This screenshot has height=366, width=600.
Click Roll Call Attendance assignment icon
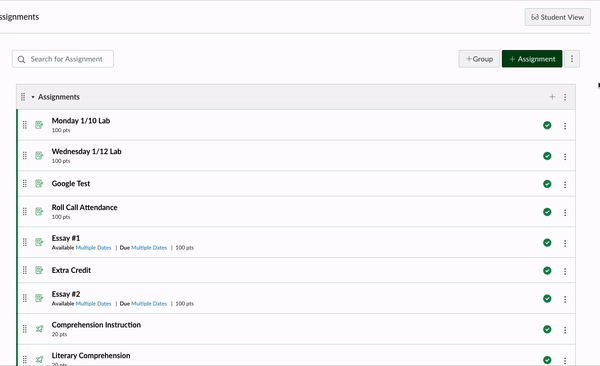click(39, 211)
